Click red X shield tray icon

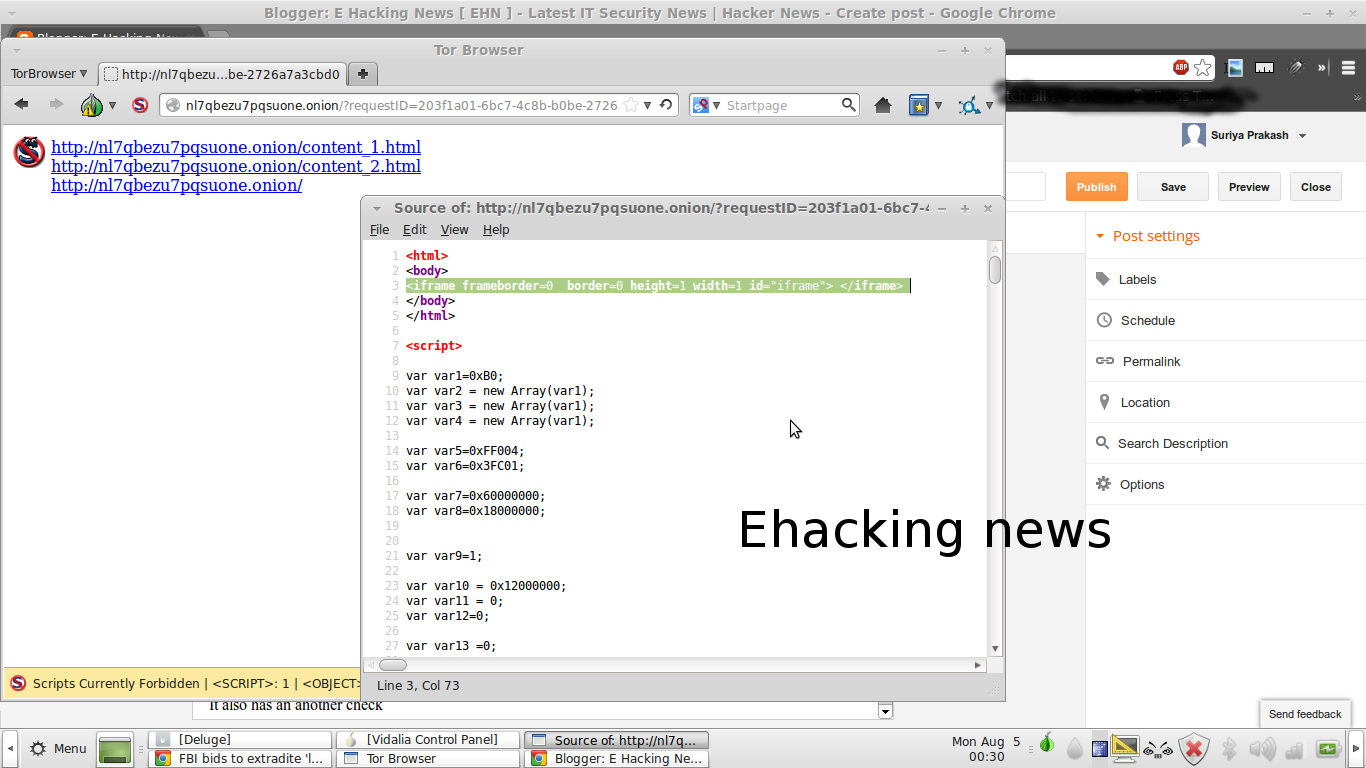coord(1193,748)
